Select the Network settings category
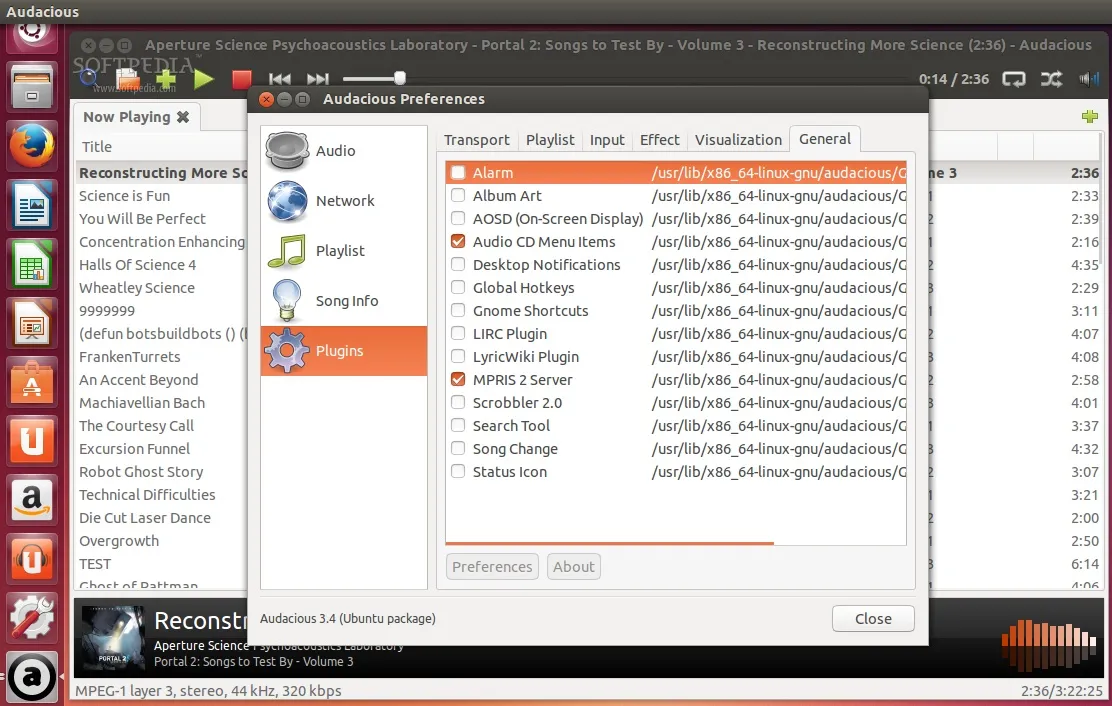The image size is (1112, 706). (343, 201)
